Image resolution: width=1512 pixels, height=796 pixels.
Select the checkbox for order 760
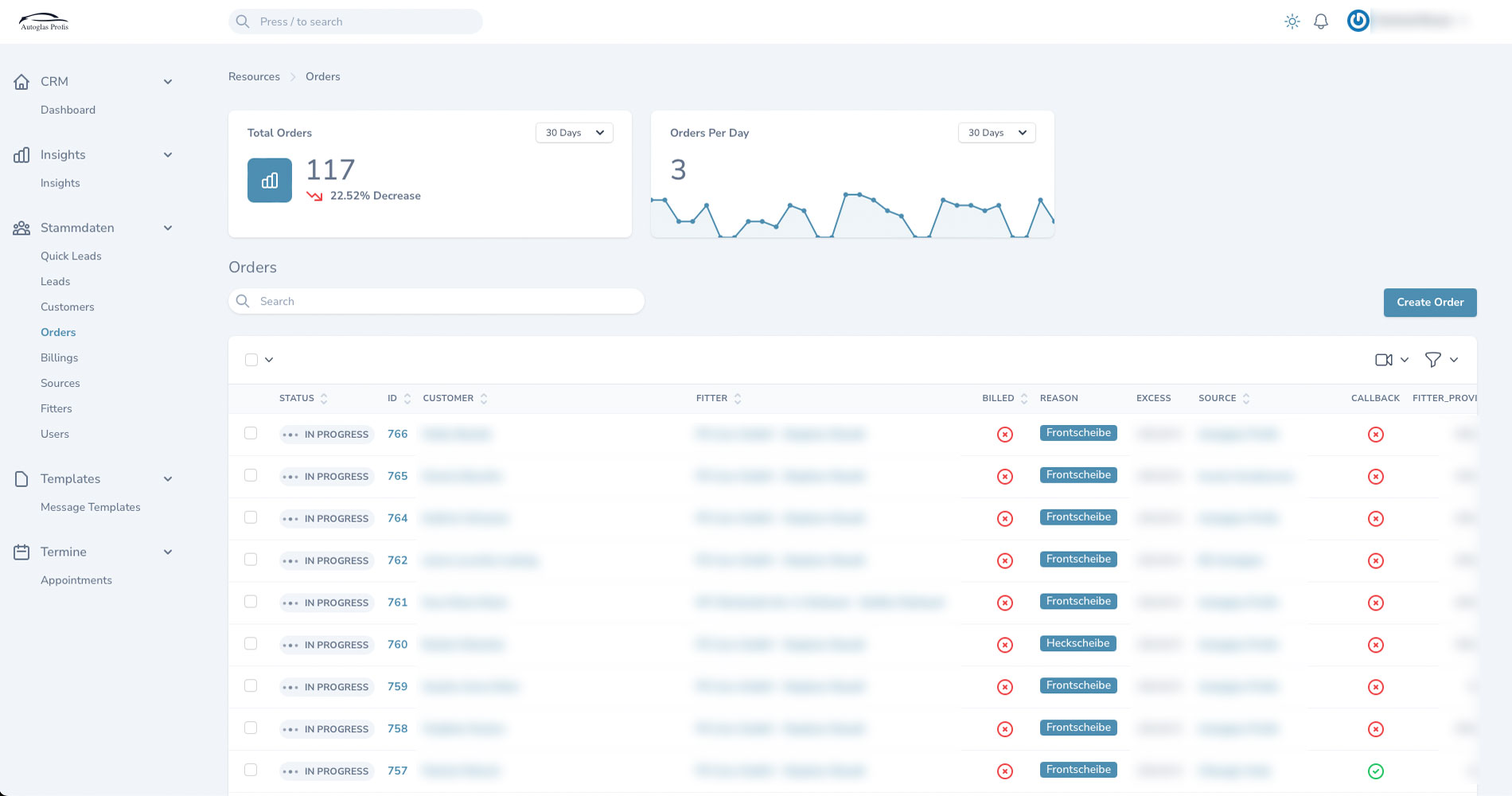(251, 644)
